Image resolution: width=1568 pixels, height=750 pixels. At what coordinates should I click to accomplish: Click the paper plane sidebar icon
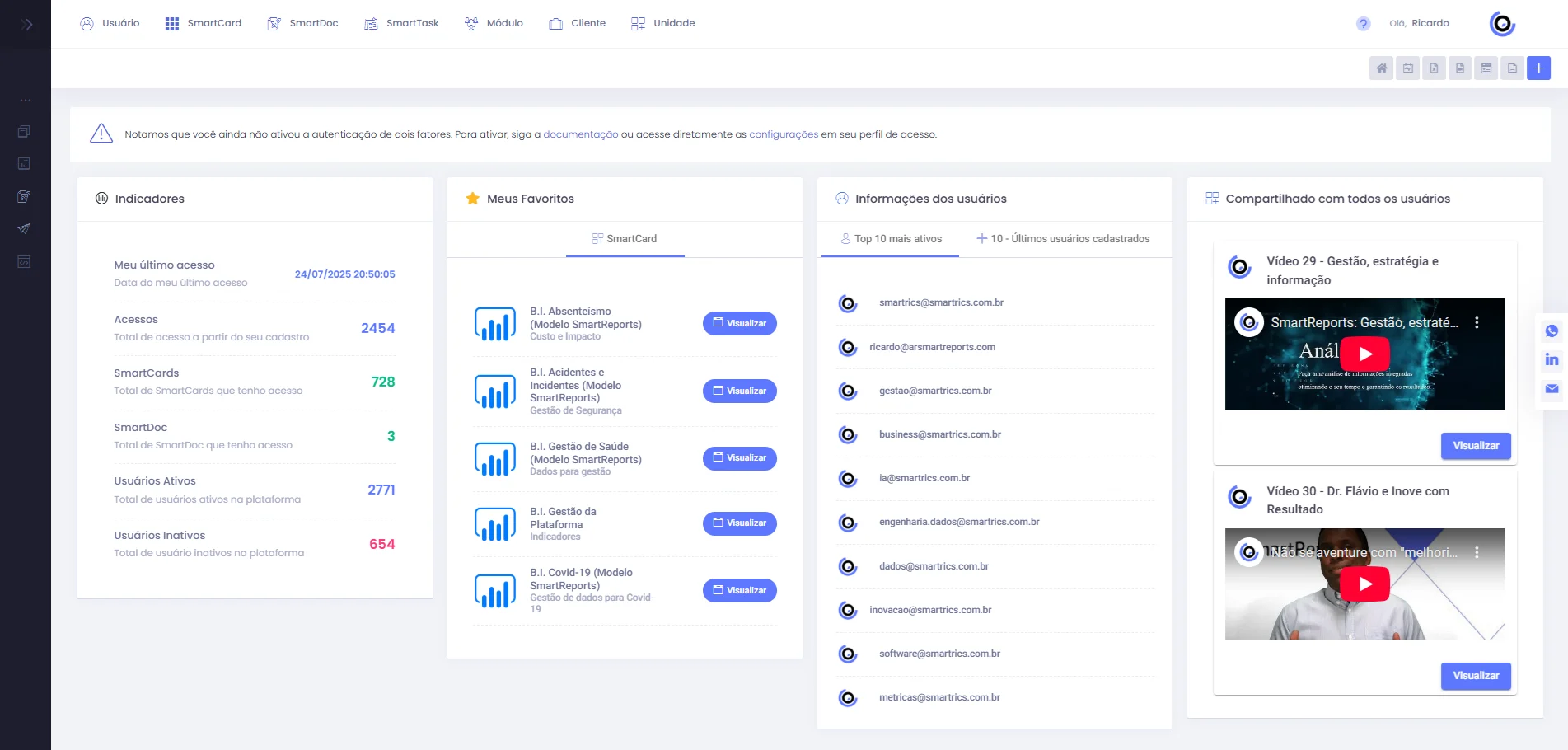point(25,229)
